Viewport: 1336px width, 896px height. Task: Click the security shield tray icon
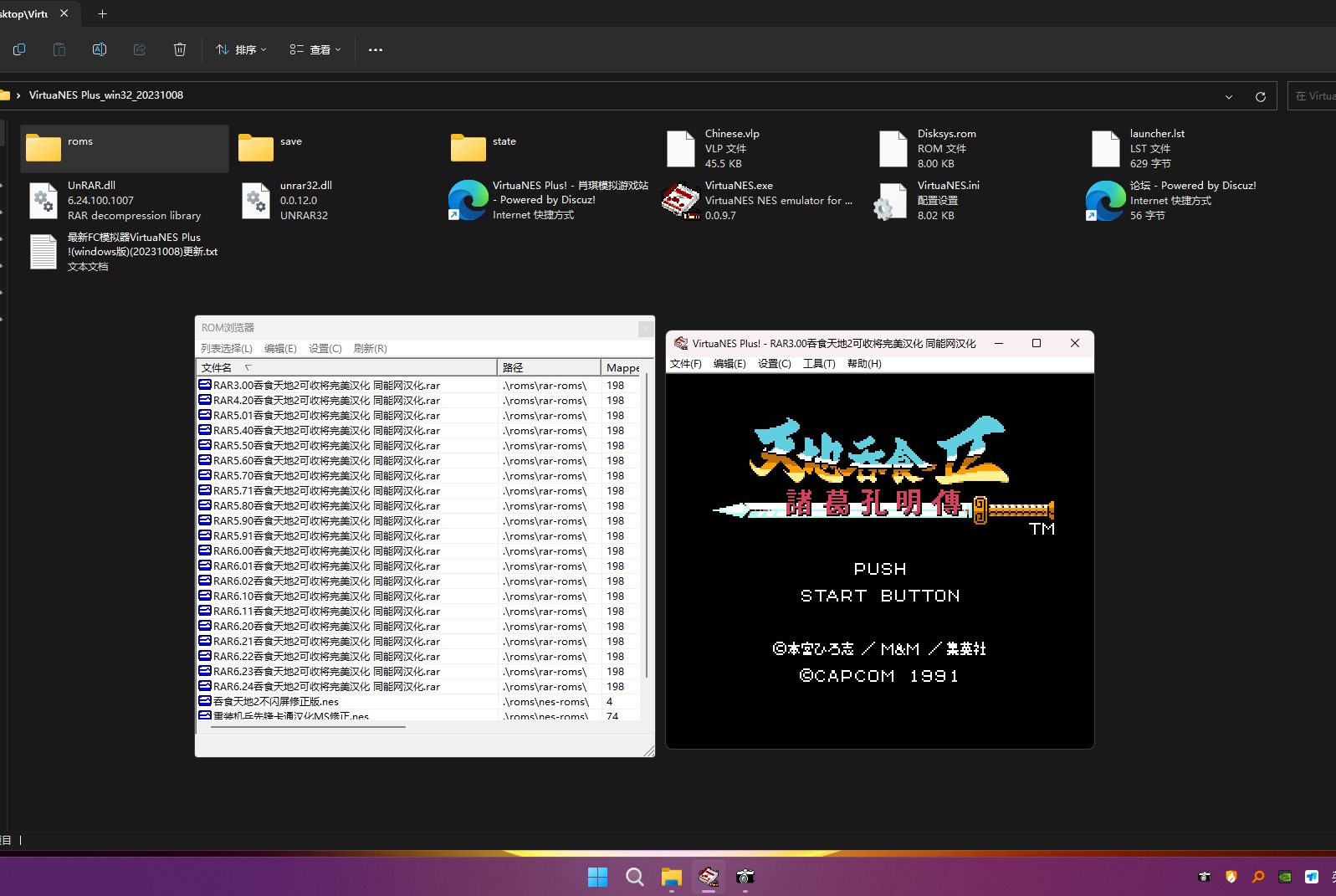tap(1231, 877)
